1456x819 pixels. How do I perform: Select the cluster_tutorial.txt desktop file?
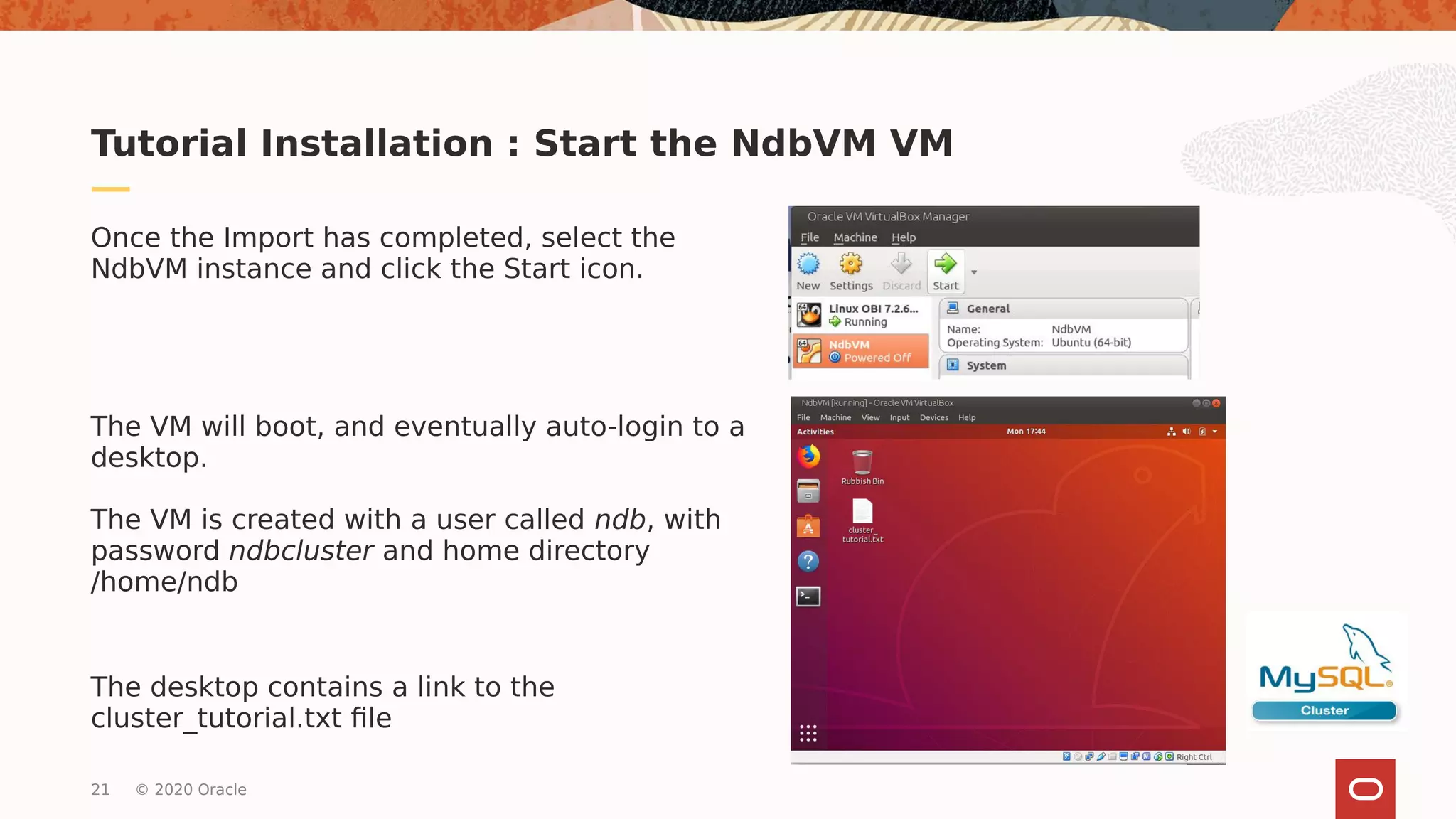862,520
